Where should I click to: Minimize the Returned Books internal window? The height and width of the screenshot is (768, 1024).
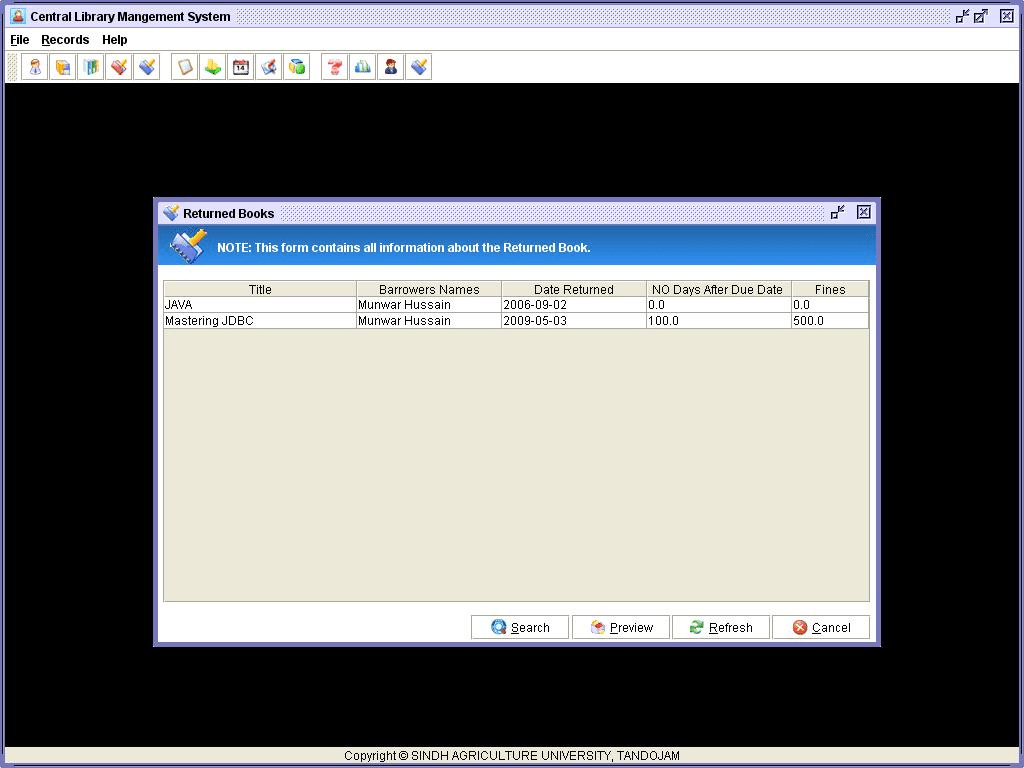pos(838,212)
